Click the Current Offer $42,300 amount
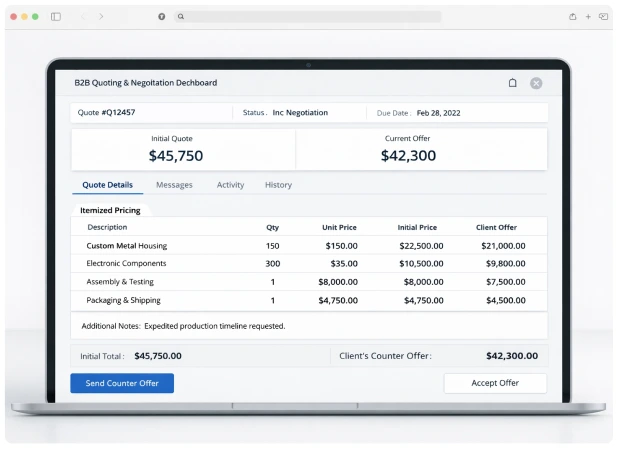618x449 pixels. point(408,156)
